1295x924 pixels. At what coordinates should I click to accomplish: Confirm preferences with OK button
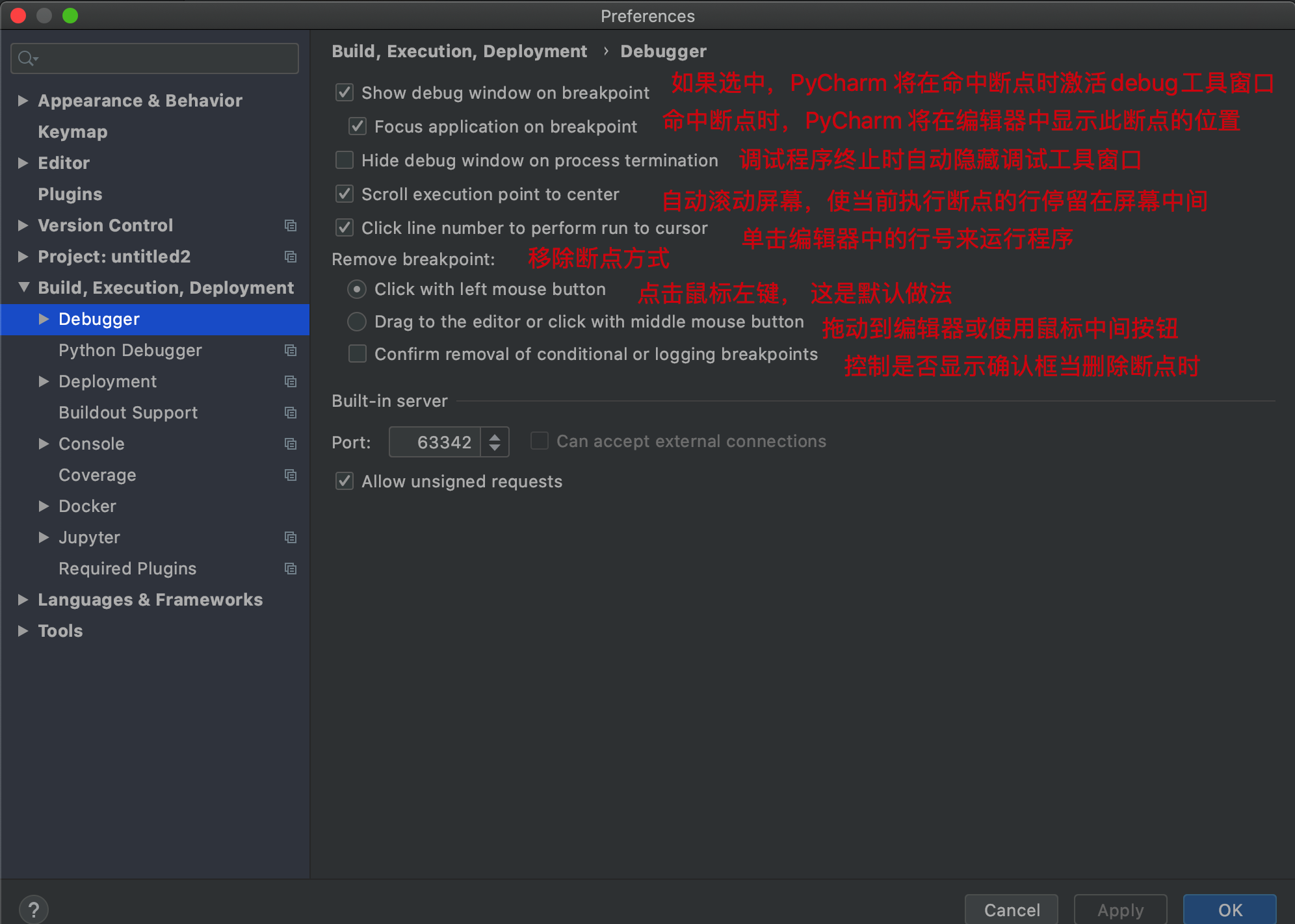(1230, 909)
